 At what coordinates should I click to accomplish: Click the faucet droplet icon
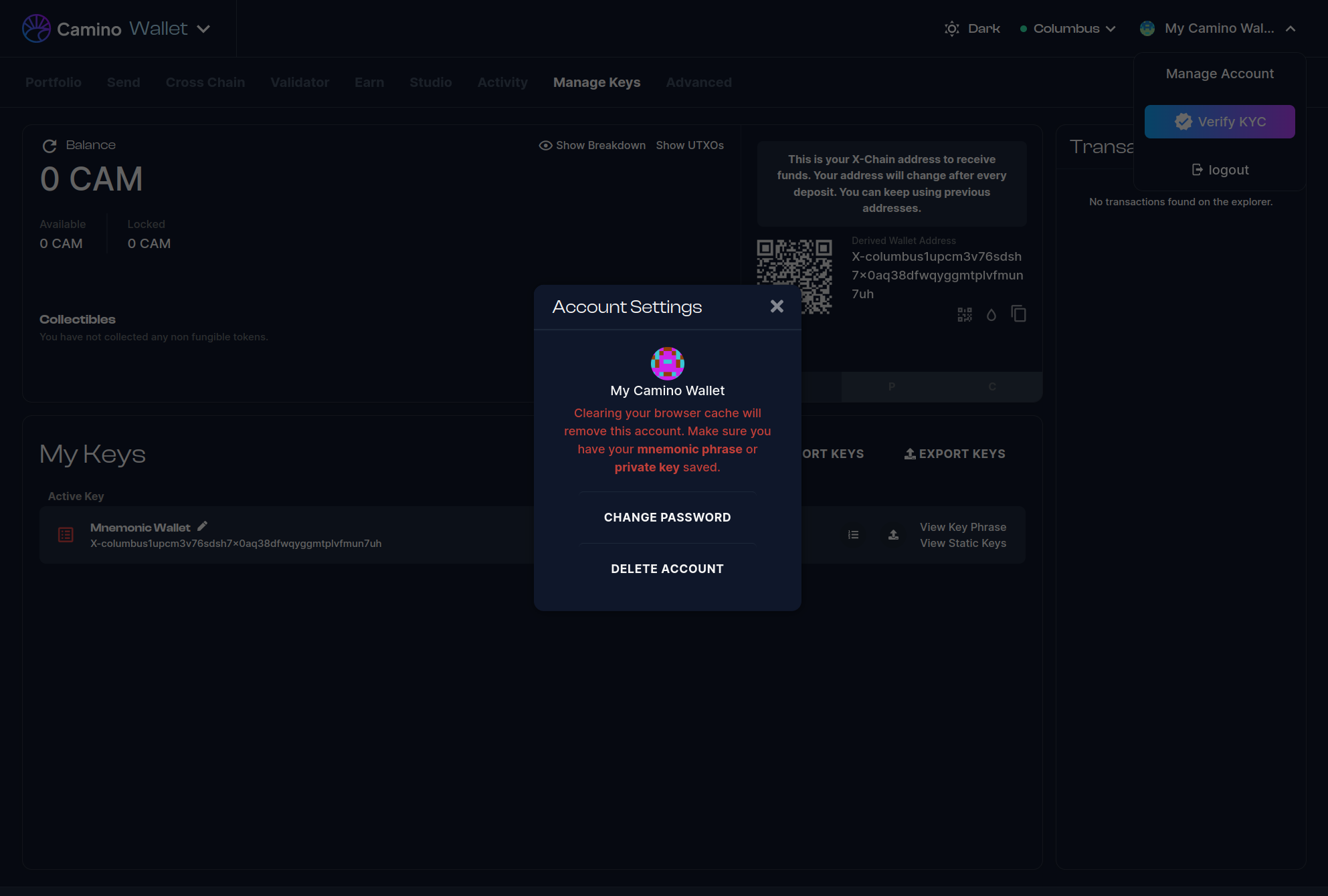pos(991,314)
